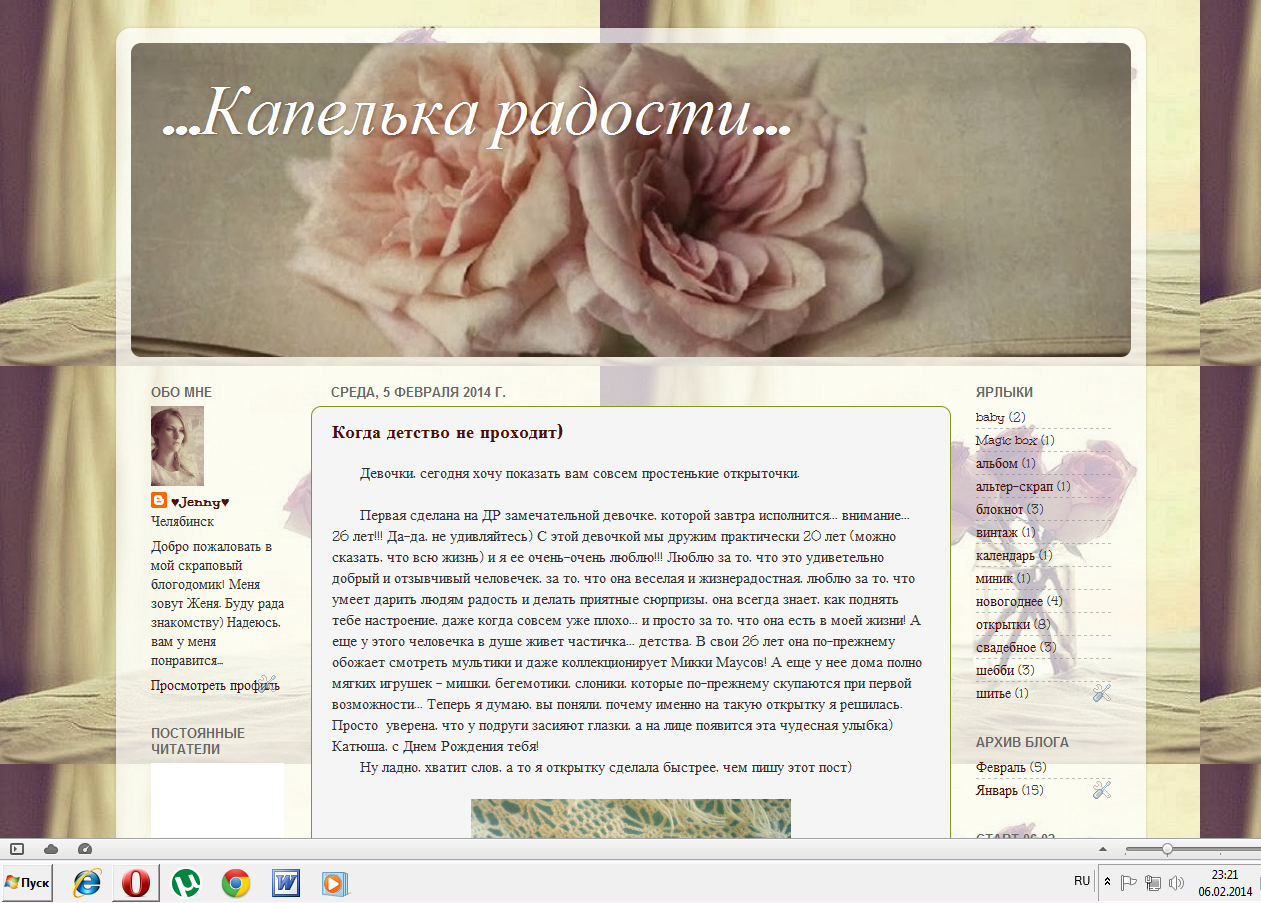Switch to the Opera browser taskbar icon

pyautogui.click(x=136, y=882)
